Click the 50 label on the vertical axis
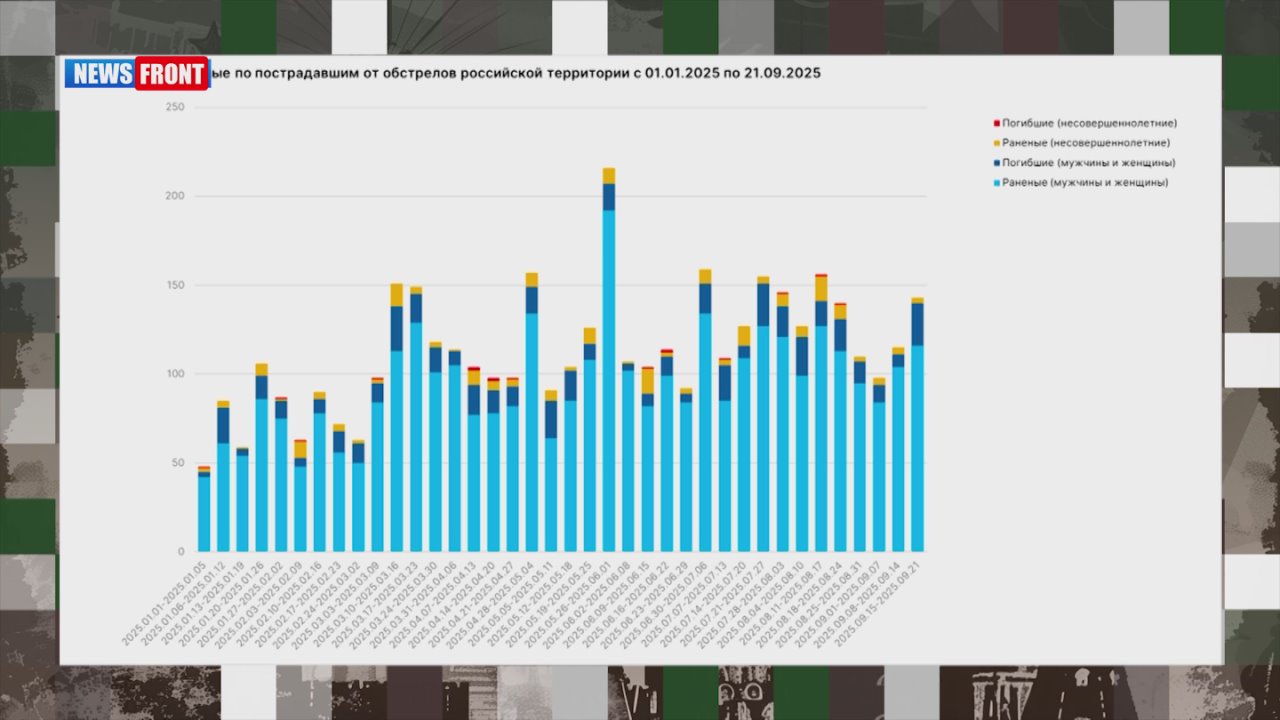Viewport: 1280px width, 720px height. coord(178,463)
